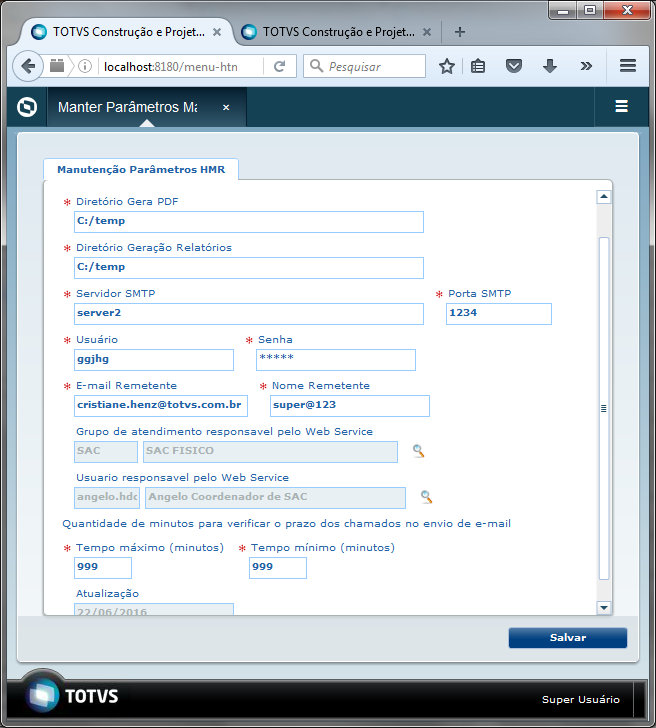Click the Diretório Geração Relatórios field
The image size is (656, 728).
click(x=249, y=268)
